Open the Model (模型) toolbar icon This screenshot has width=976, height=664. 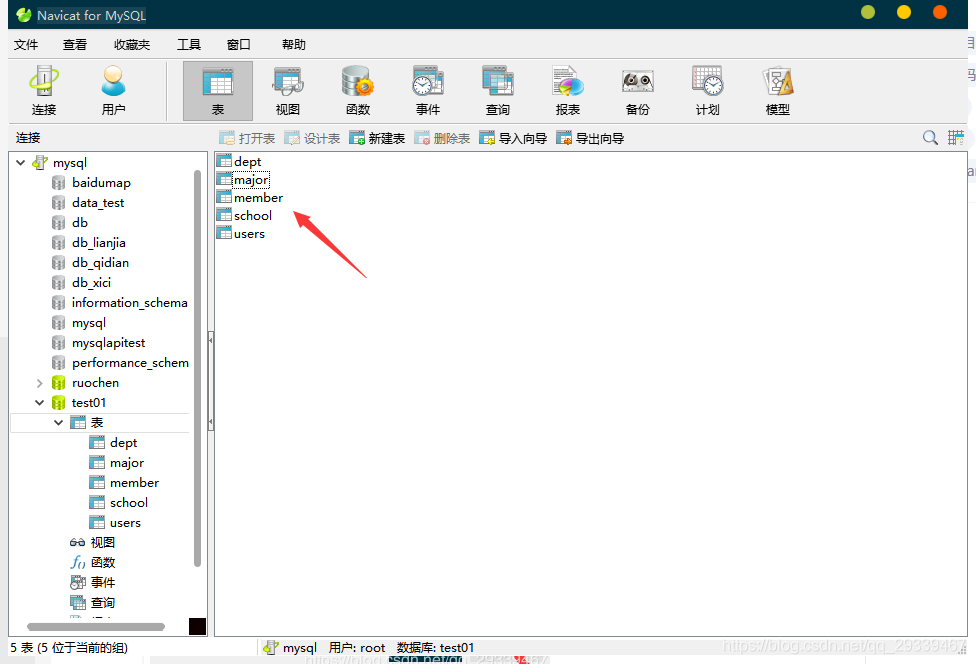point(777,91)
